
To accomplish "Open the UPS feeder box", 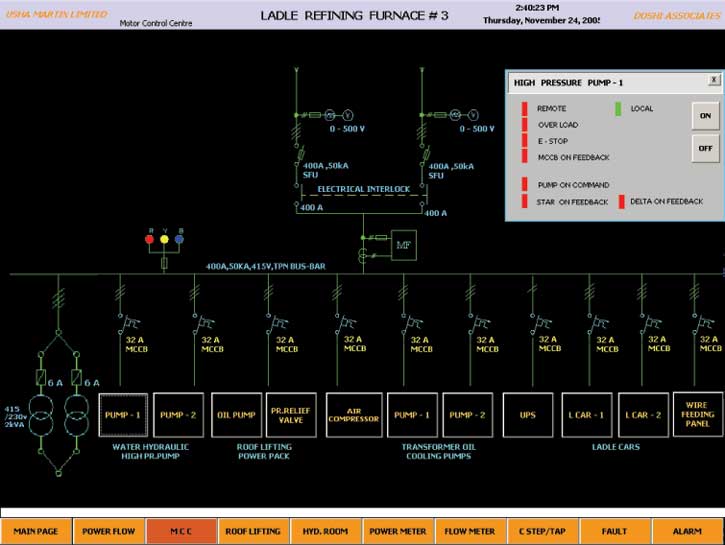I will [x=528, y=415].
